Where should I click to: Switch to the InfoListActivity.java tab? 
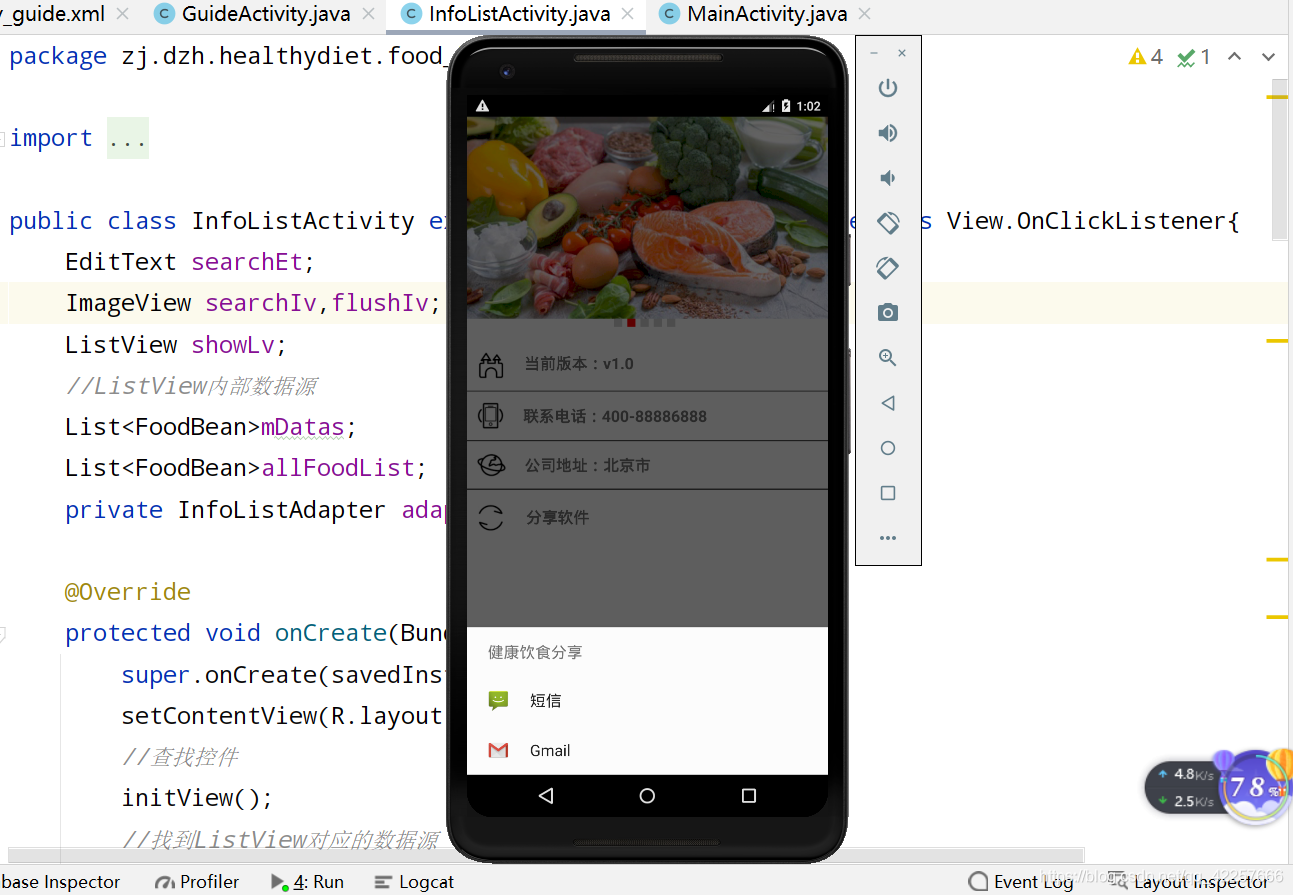coord(518,14)
